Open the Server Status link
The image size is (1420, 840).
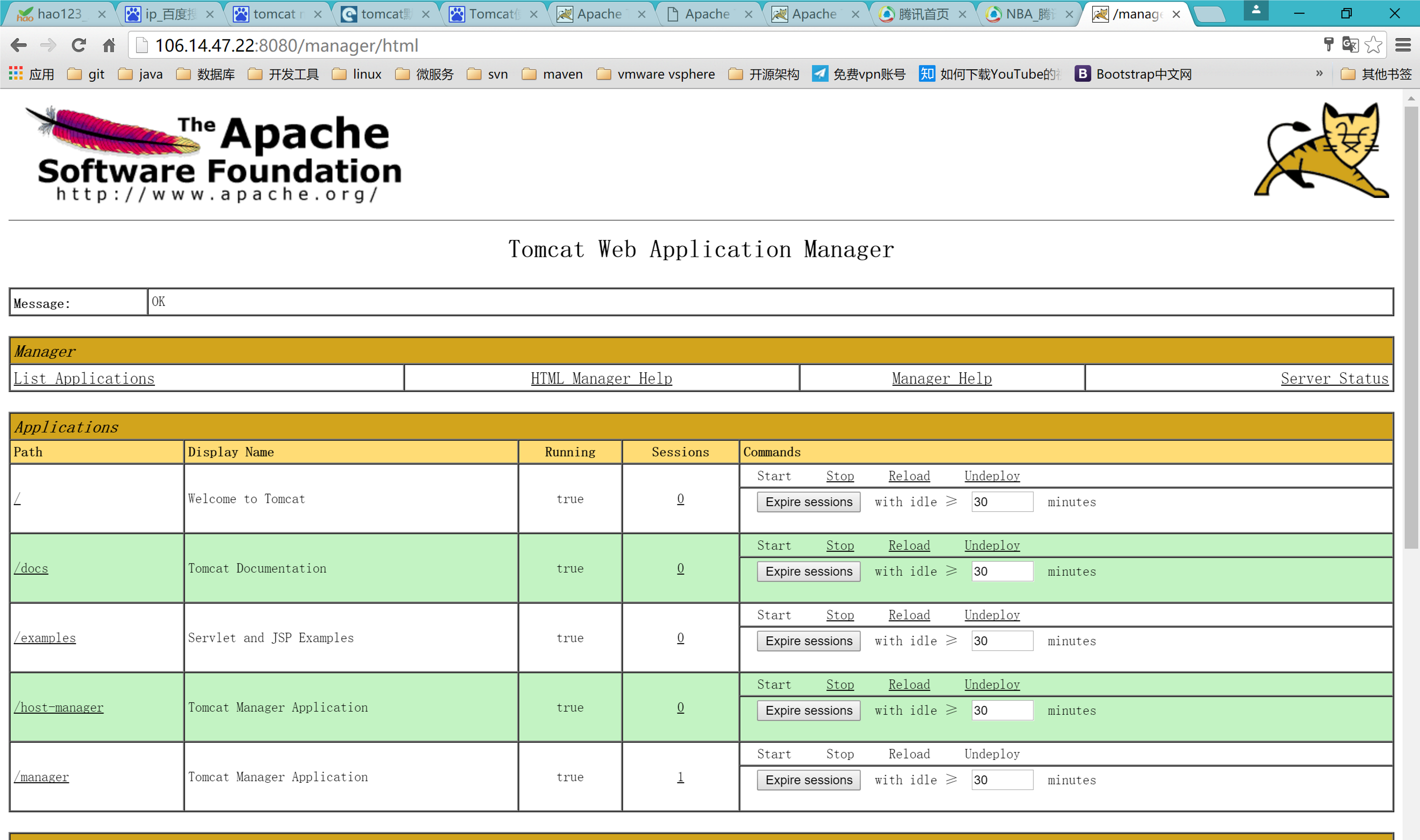click(1335, 379)
